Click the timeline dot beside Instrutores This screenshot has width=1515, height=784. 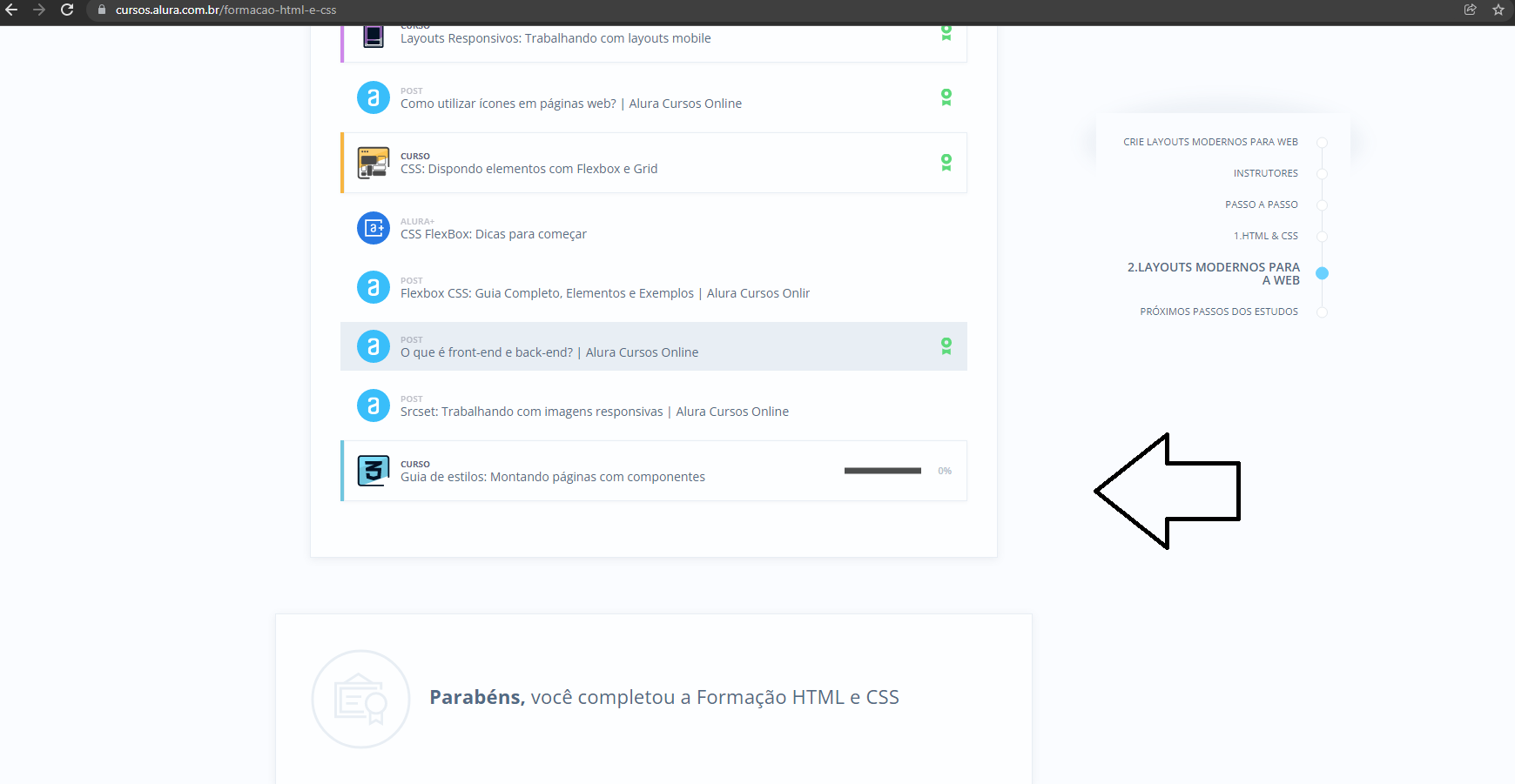tap(1322, 174)
